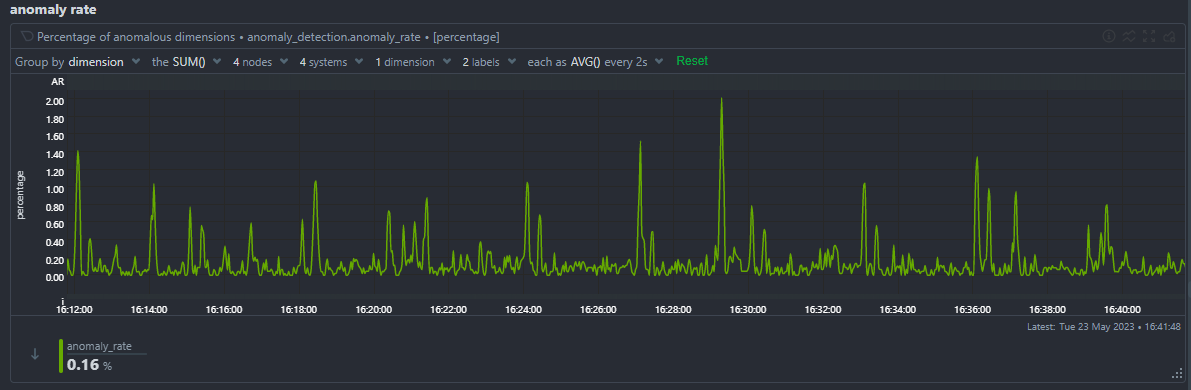This screenshot has height=390, width=1191.
Task: Click the 0.16 % current value
Action: click(89, 365)
